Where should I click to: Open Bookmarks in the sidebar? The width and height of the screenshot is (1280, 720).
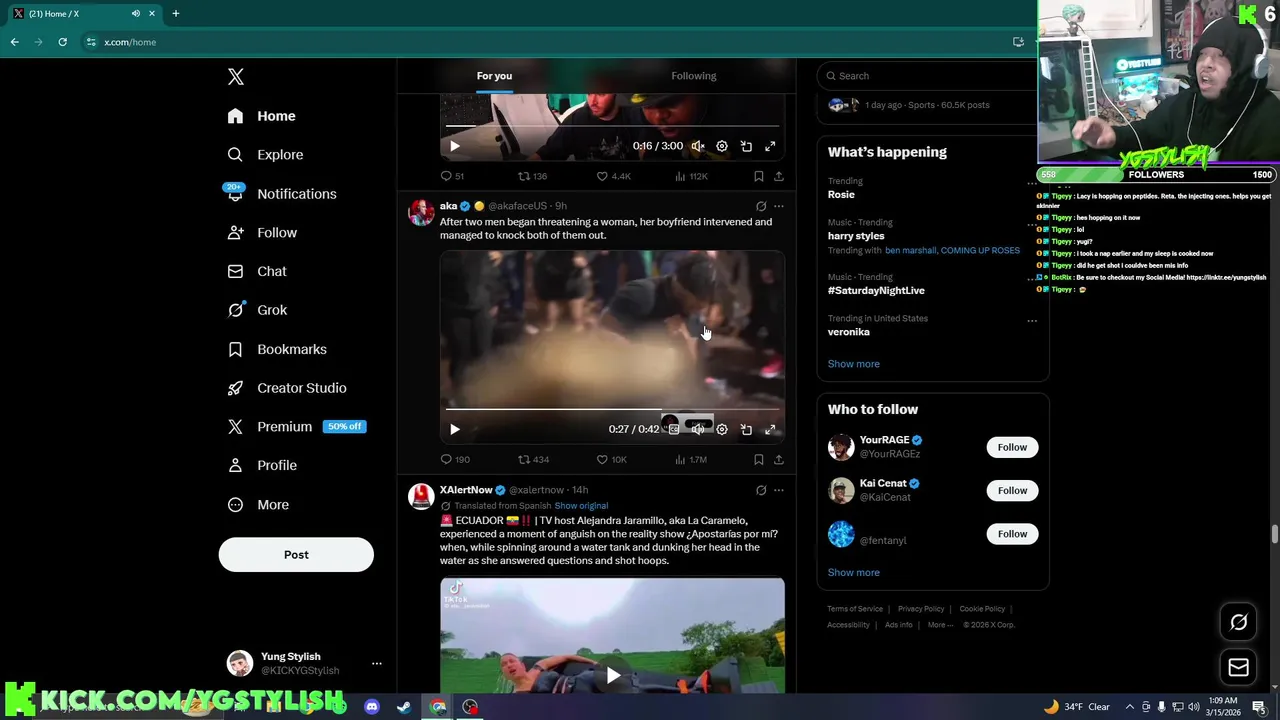pyautogui.click(x=277, y=349)
